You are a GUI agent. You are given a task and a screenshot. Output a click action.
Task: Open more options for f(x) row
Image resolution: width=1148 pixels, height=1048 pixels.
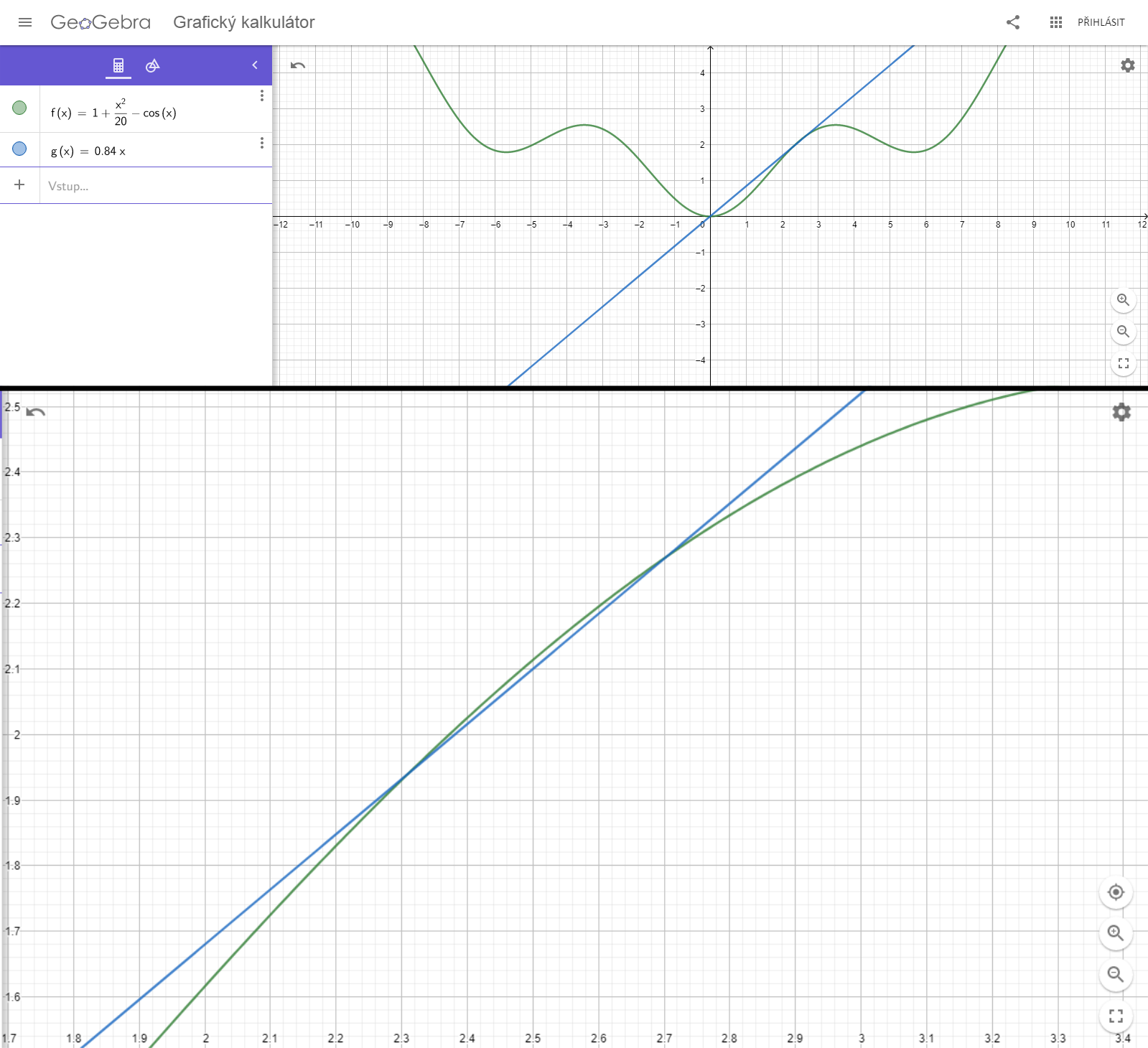[x=262, y=95]
